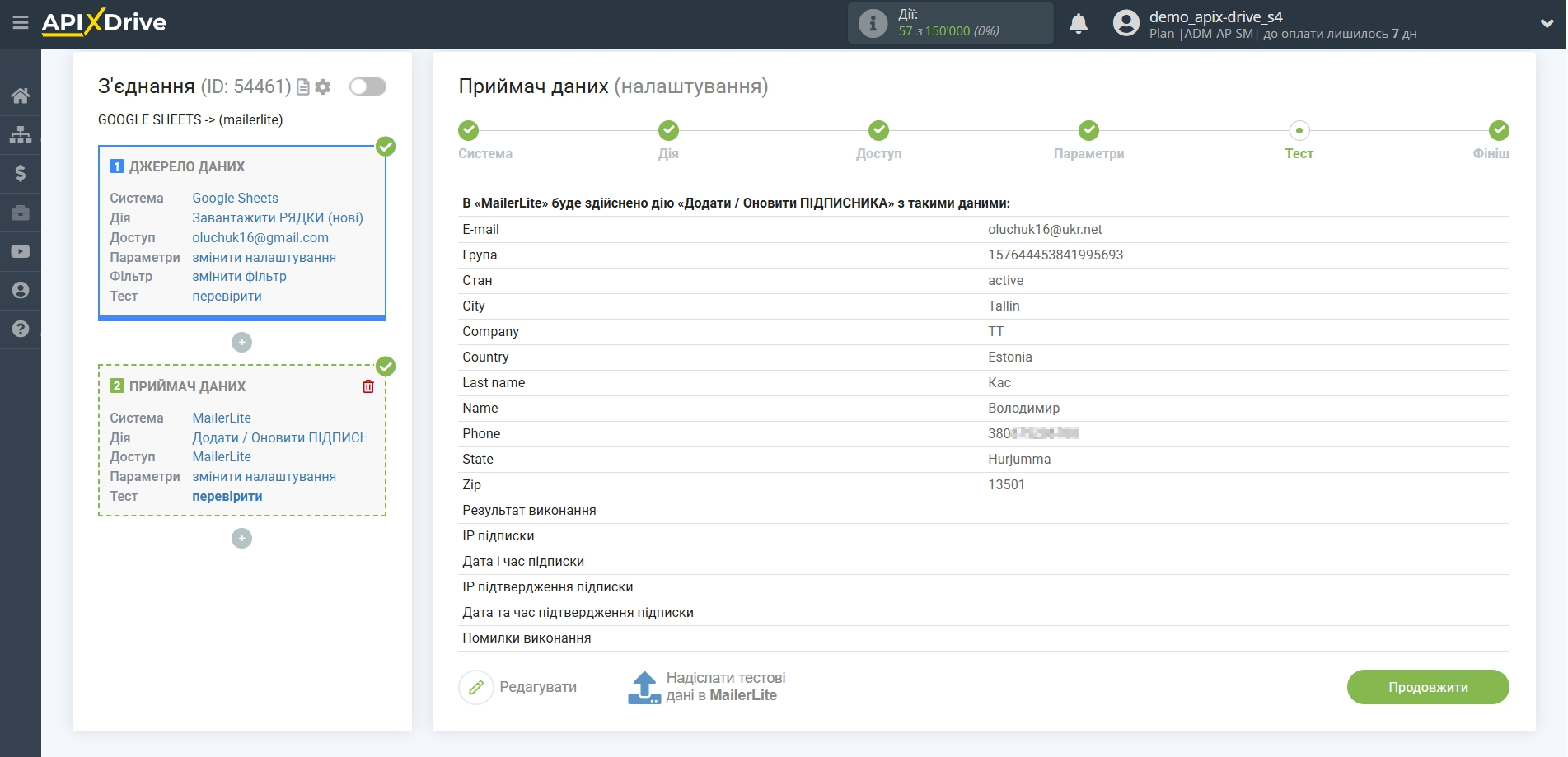The width and height of the screenshot is (1568, 757).
Task: Add a step below the data receiver
Action: point(241,538)
